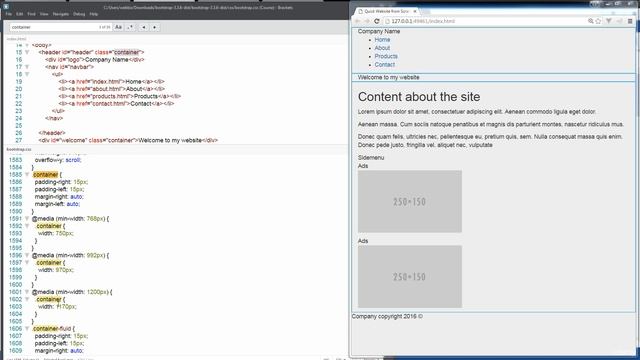Click the 'Sidemenu' text on the web page
The width and height of the screenshot is (640, 360).
tap(371, 158)
